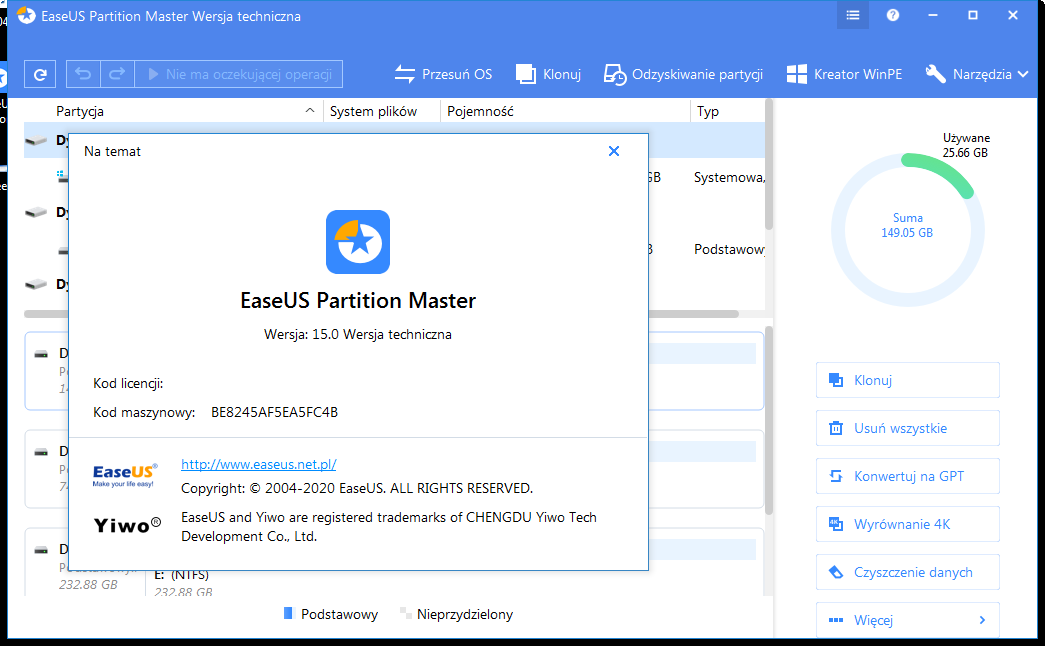
Task: Click the Copyright 2004-2020 EaseUS text
Action: click(x=357, y=489)
